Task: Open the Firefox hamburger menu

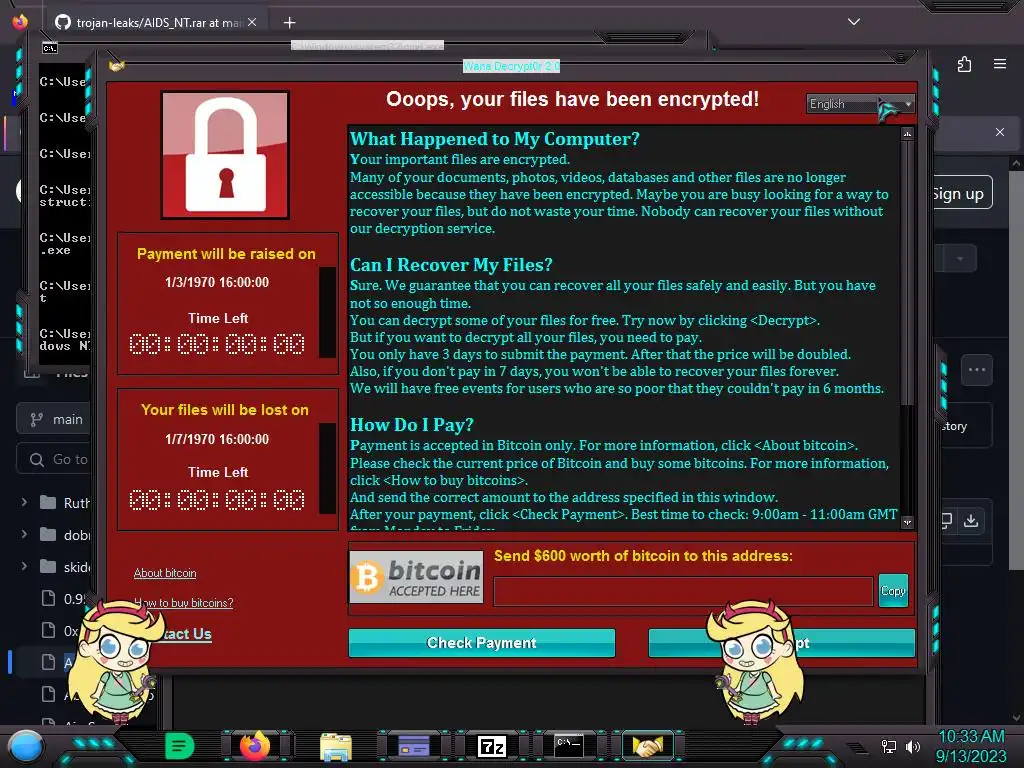Action: [1000, 64]
